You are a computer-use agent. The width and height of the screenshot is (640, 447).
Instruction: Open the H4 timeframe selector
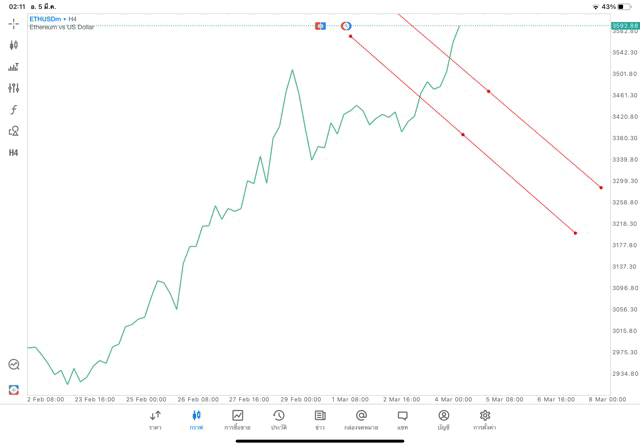(x=14, y=152)
